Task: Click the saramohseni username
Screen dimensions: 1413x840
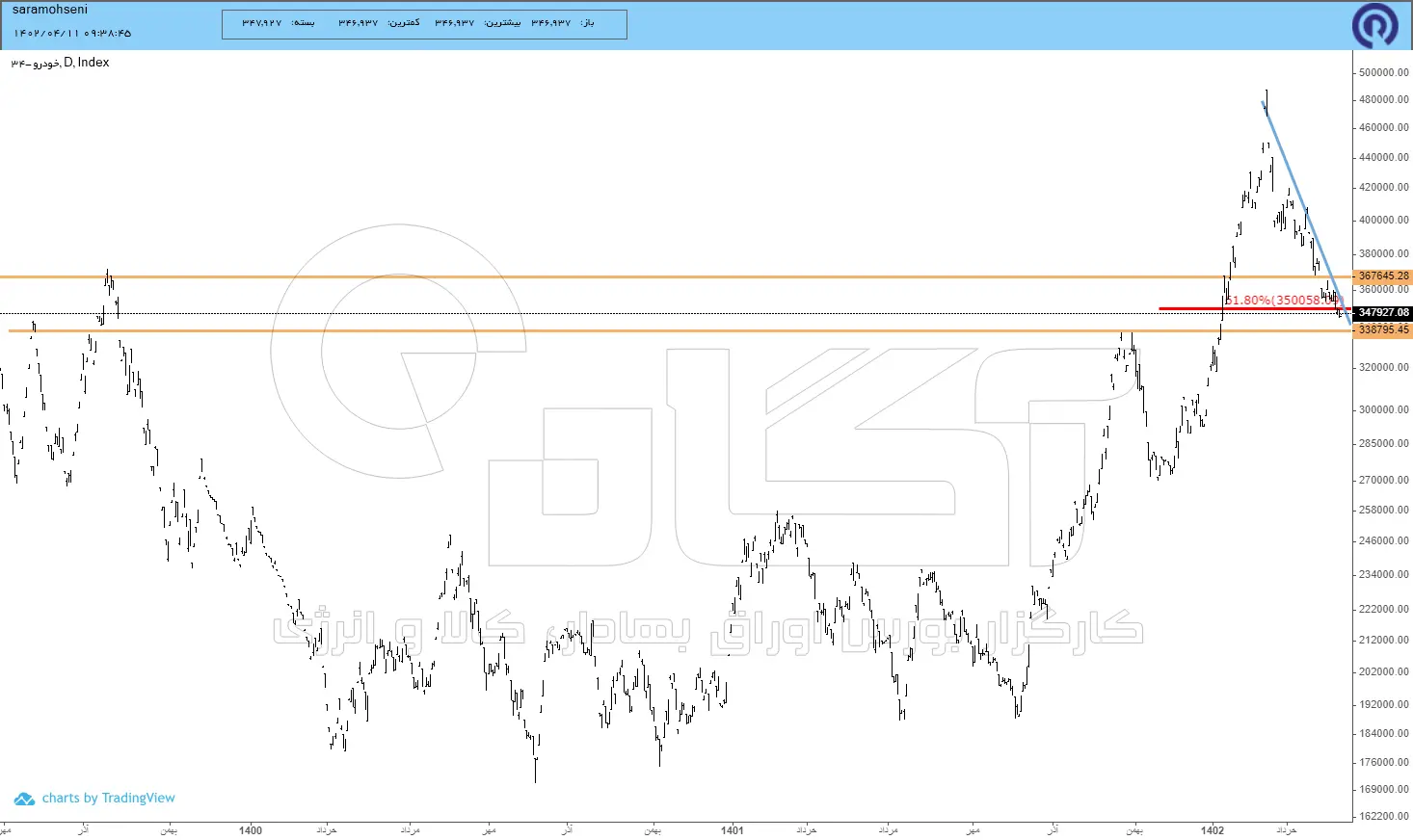Action: (50, 10)
